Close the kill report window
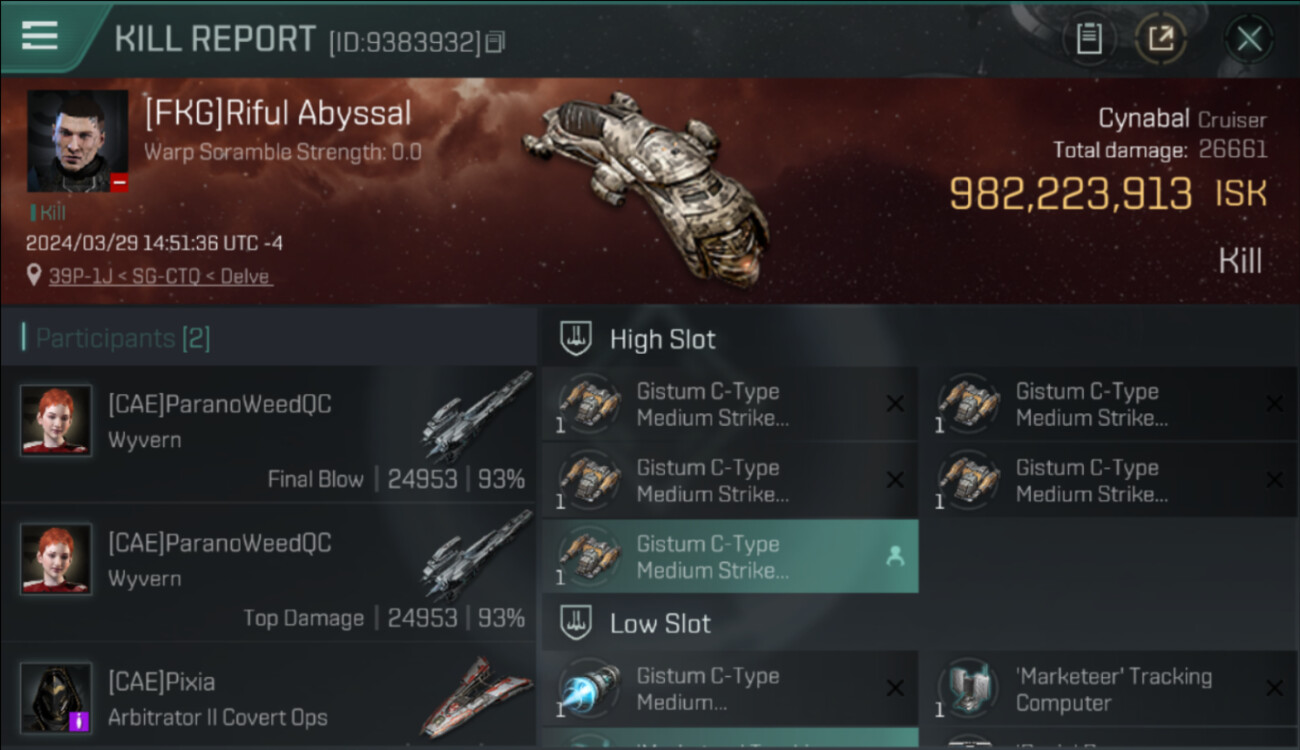Image resolution: width=1300 pixels, height=750 pixels. coord(1248,39)
